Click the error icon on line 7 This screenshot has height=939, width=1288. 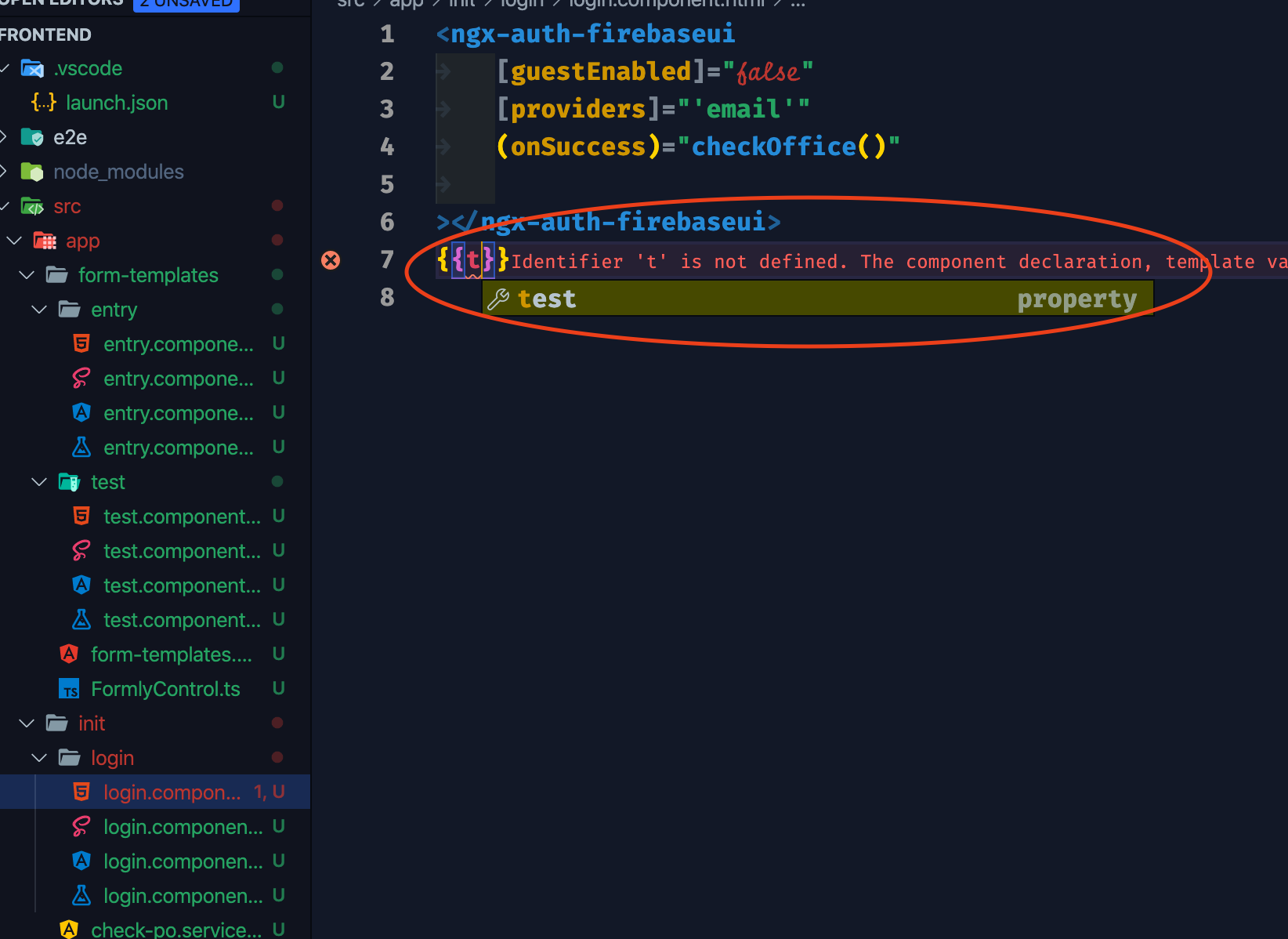coord(331,260)
